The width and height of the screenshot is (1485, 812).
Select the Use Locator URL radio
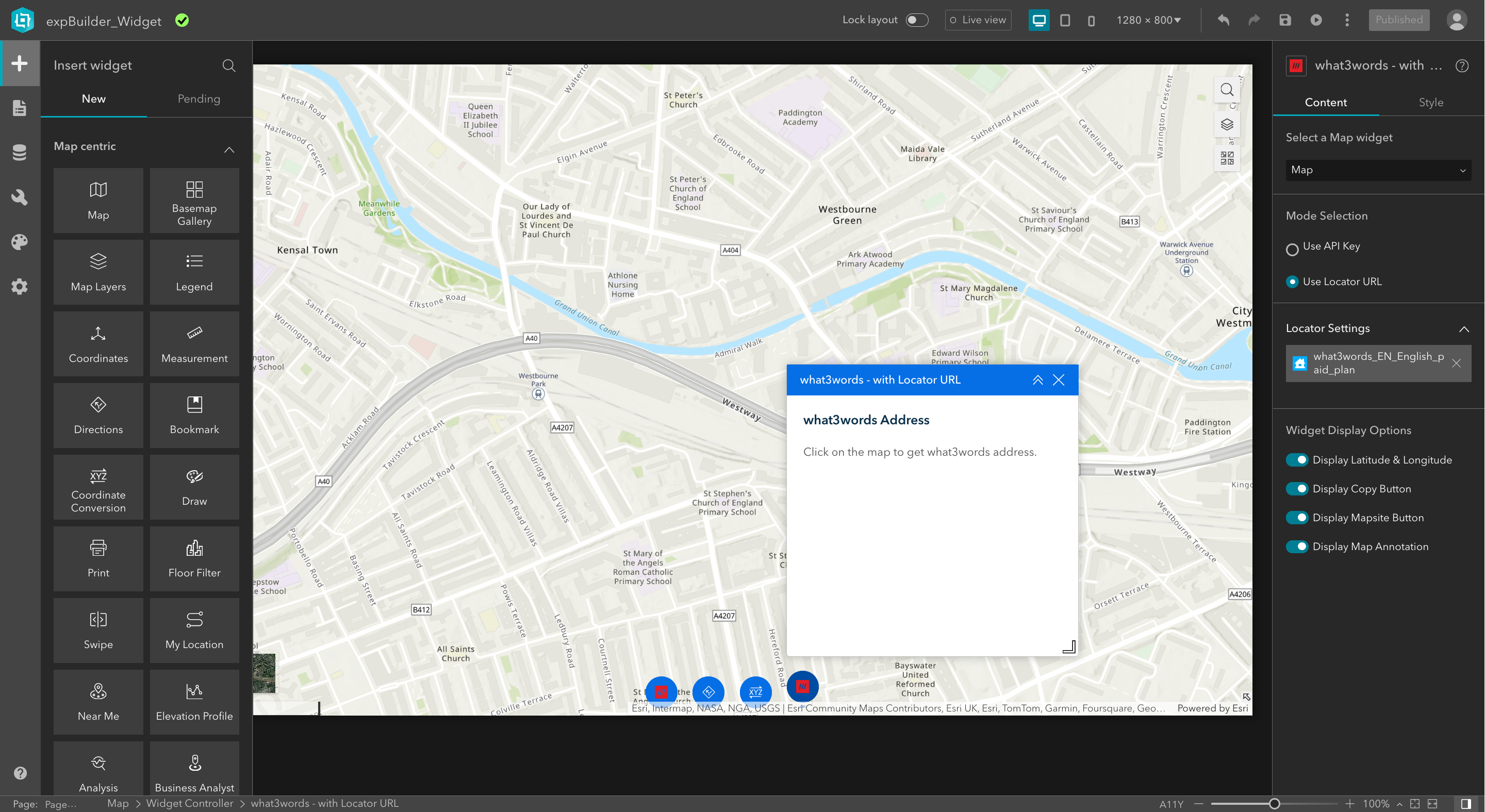coord(1292,282)
